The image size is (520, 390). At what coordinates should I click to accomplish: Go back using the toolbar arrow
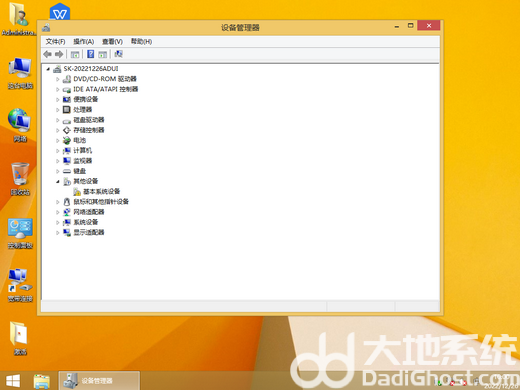48,54
